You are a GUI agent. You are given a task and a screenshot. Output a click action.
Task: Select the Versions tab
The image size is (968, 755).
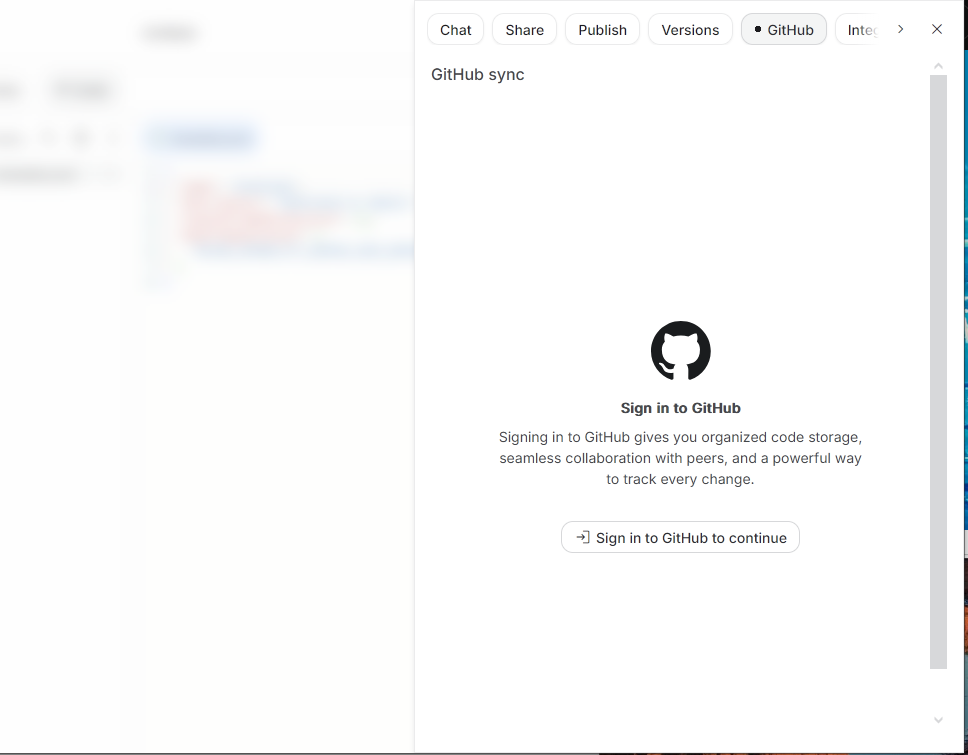click(690, 30)
